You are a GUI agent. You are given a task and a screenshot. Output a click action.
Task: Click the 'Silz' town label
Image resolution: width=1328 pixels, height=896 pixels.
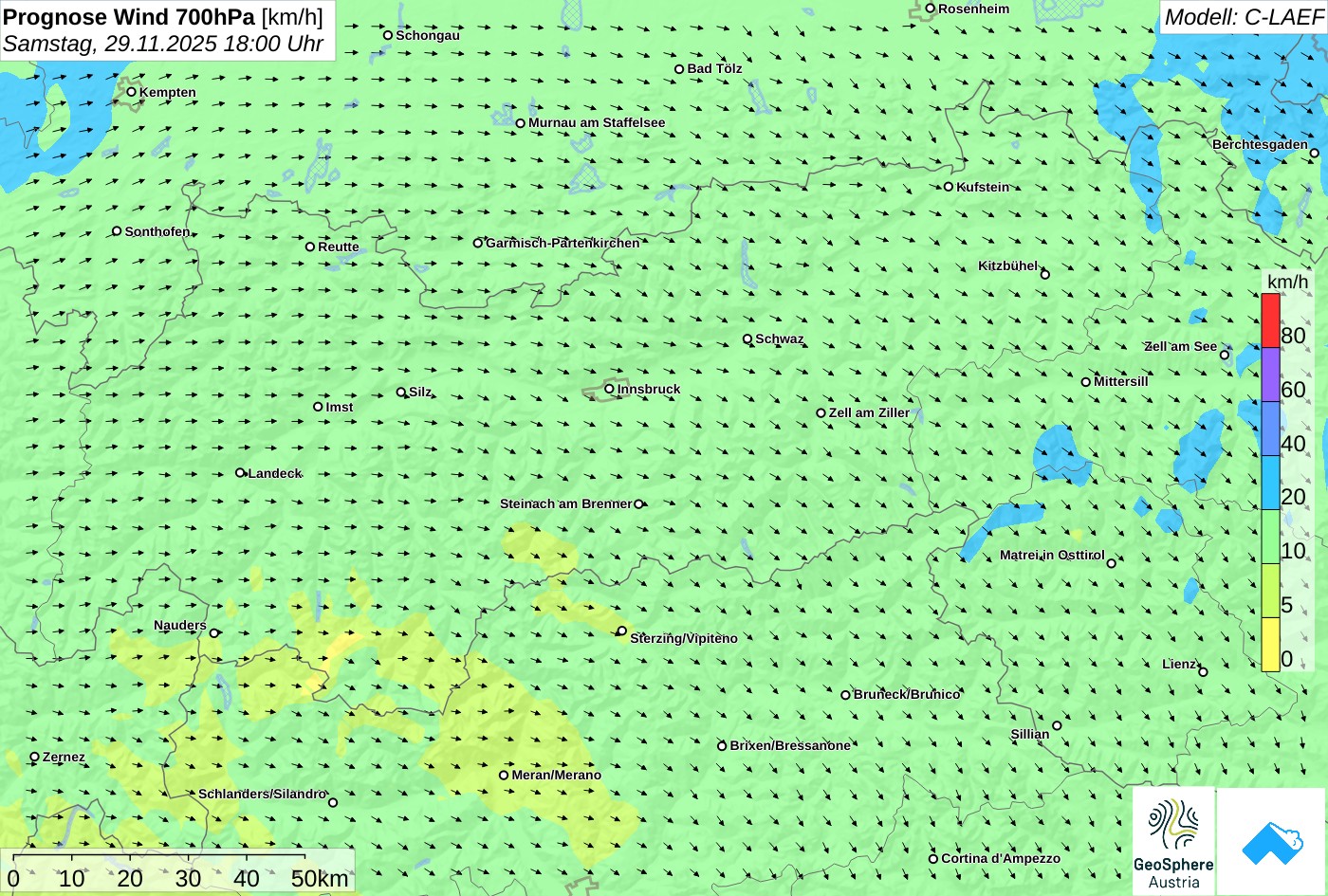point(420,392)
